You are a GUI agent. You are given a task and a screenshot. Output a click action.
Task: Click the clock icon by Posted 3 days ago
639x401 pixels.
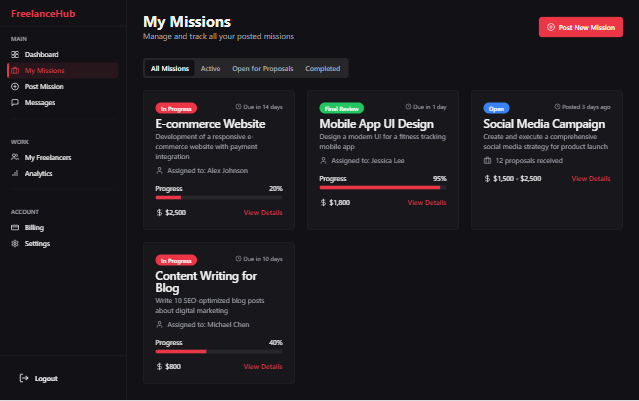click(x=557, y=107)
